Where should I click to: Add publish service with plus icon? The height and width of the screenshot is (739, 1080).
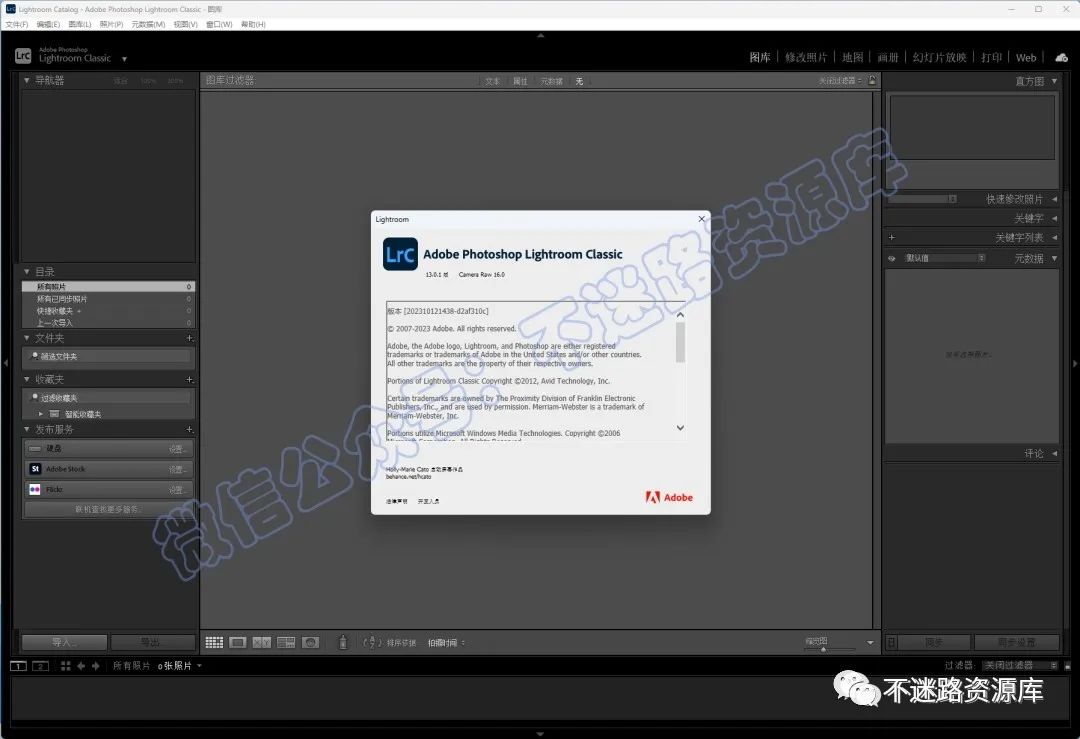[189, 430]
